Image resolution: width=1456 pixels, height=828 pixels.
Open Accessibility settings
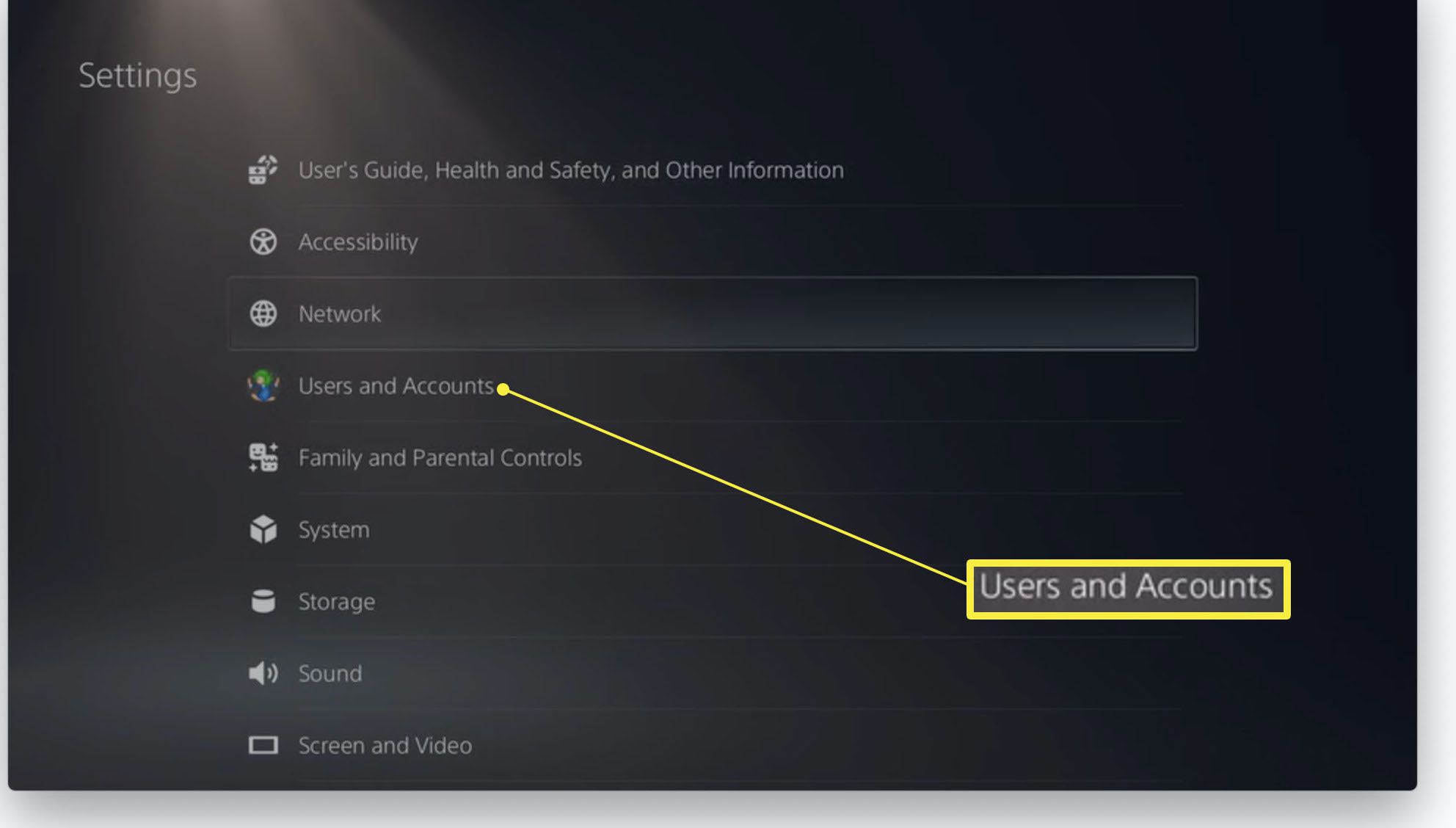coord(358,241)
